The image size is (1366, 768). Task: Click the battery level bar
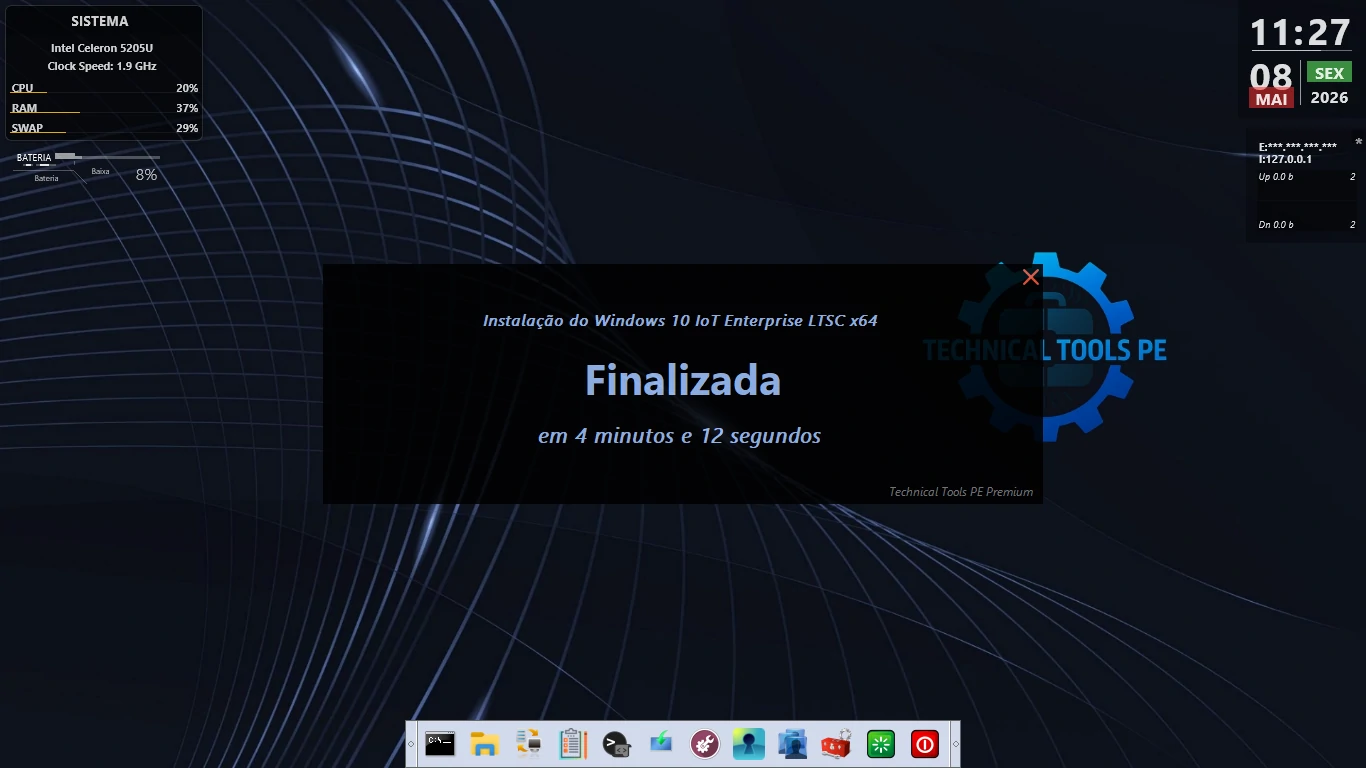[107, 157]
